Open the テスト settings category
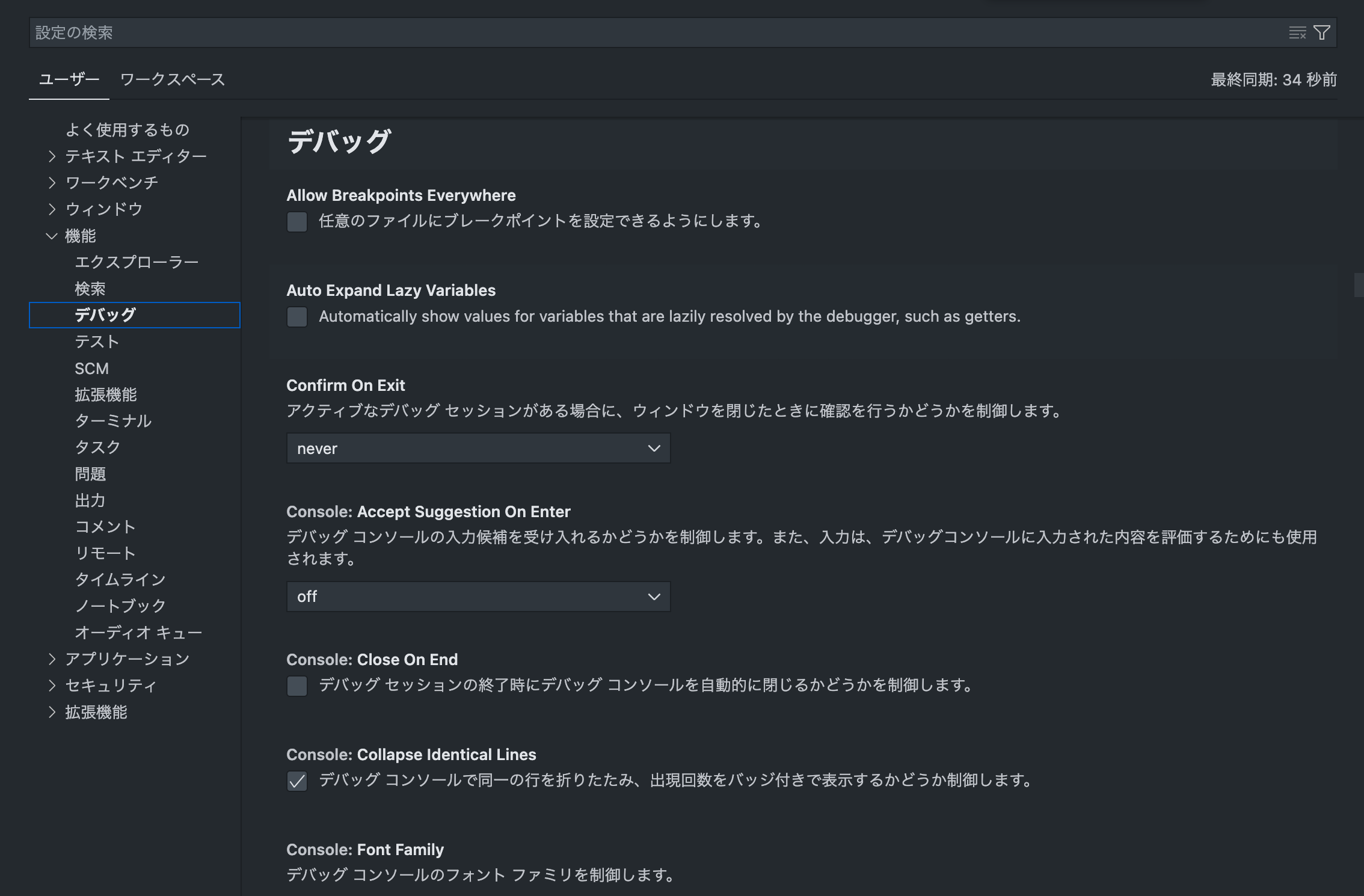 pos(96,341)
